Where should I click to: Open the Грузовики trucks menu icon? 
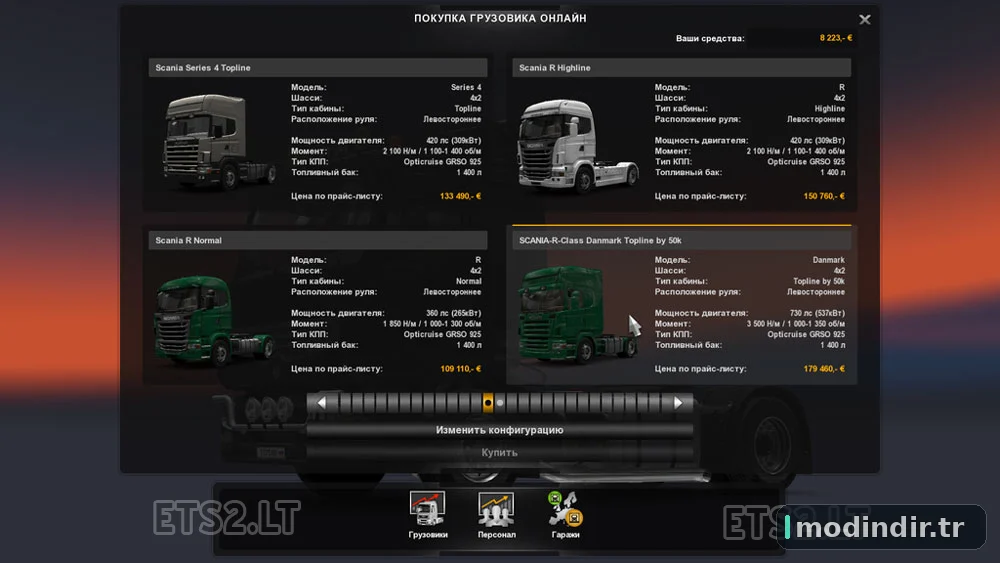click(x=427, y=515)
